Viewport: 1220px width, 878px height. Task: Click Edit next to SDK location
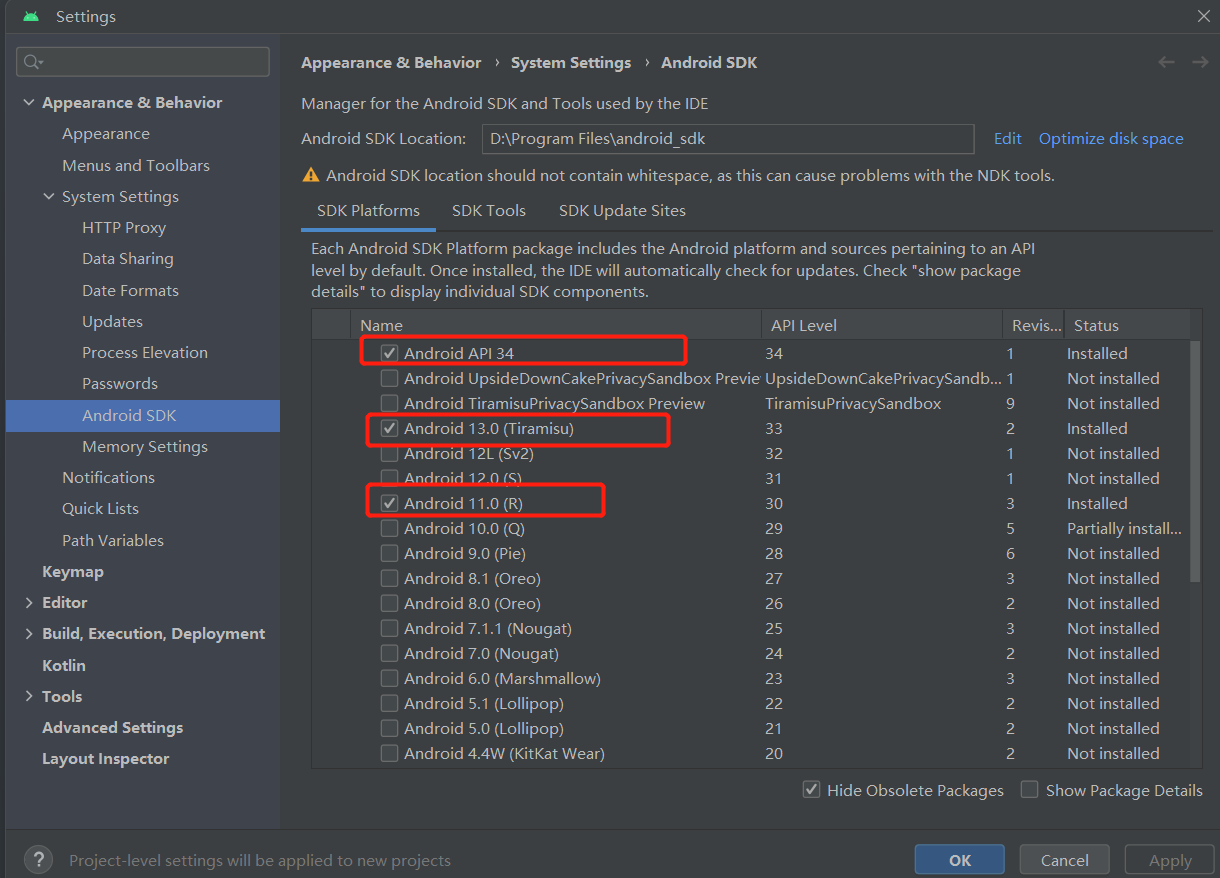pos(1008,139)
